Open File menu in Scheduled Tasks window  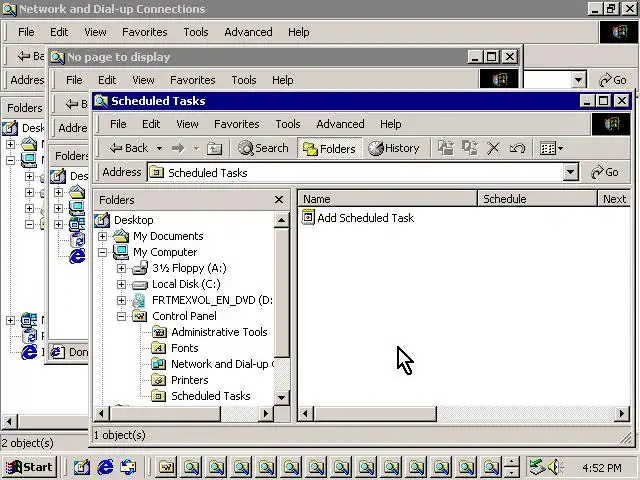[x=118, y=124]
